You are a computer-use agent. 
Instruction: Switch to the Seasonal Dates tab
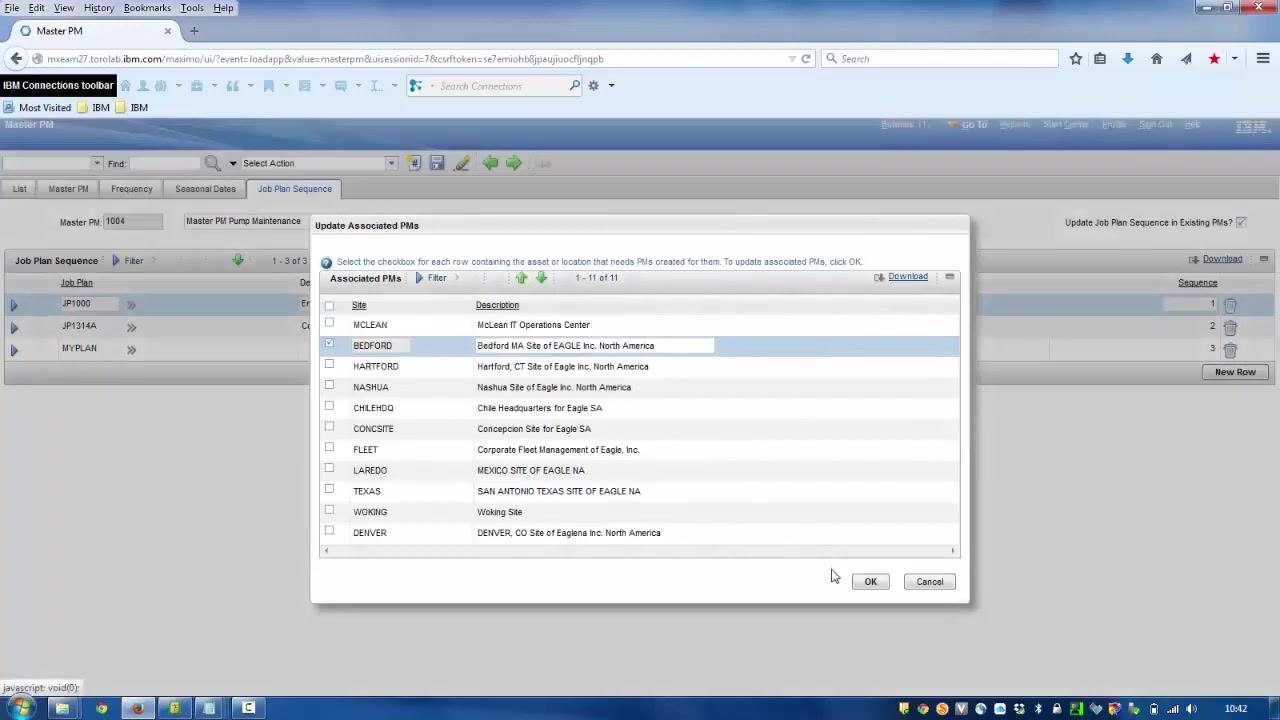tap(205, 189)
